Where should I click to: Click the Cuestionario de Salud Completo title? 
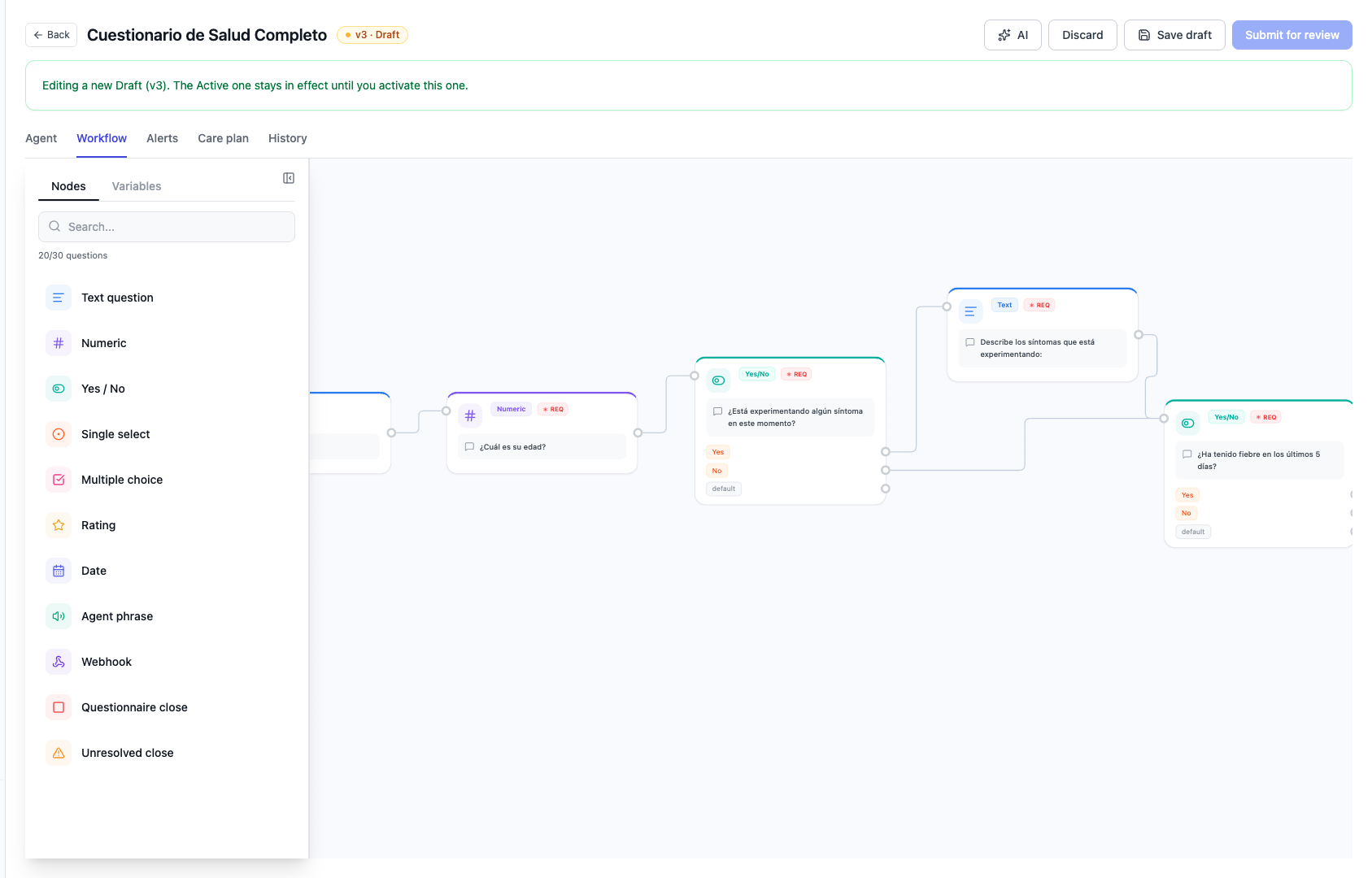(207, 35)
